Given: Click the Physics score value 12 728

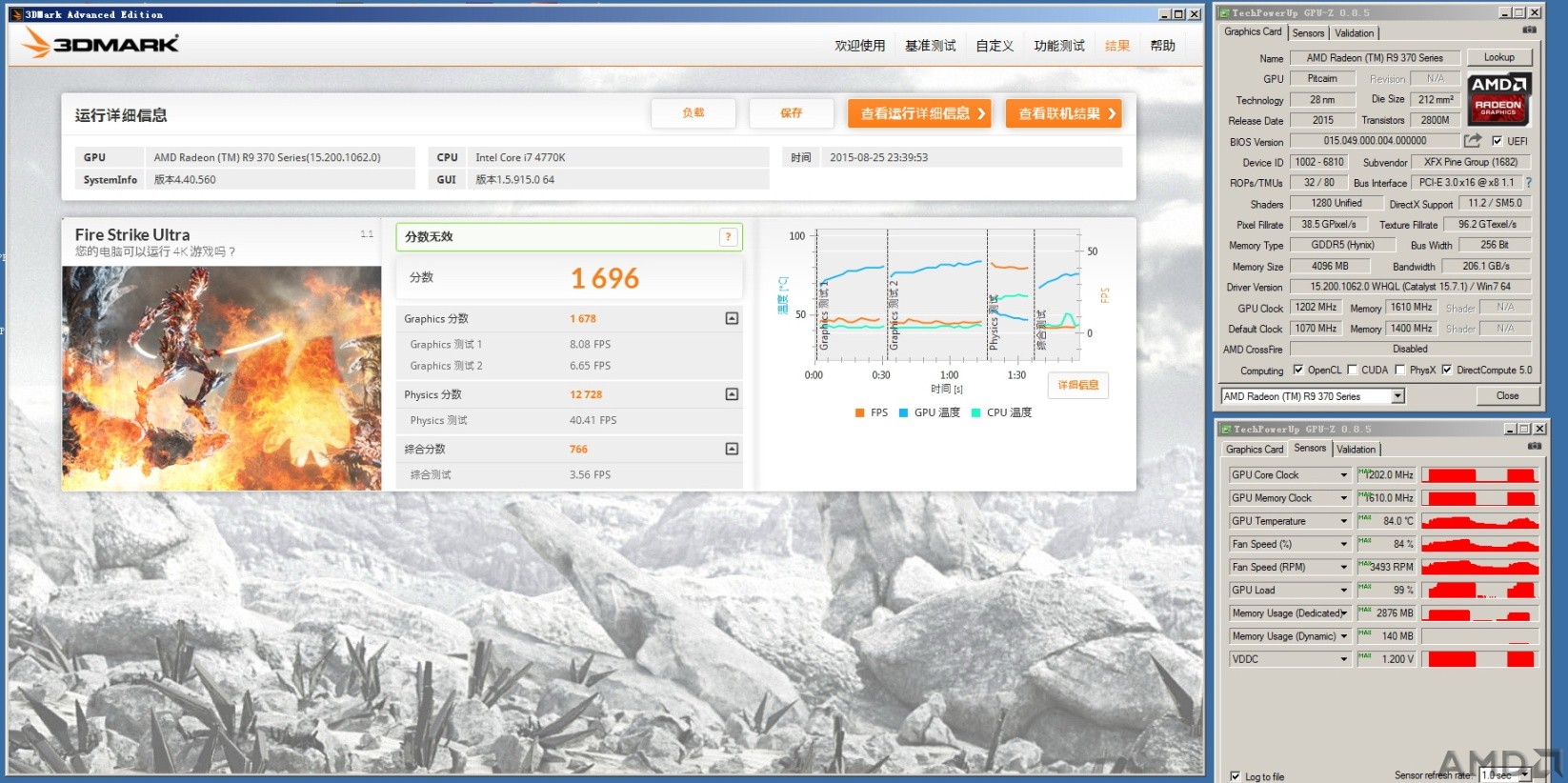Looking at the screenshot, I should pos(586,394).
